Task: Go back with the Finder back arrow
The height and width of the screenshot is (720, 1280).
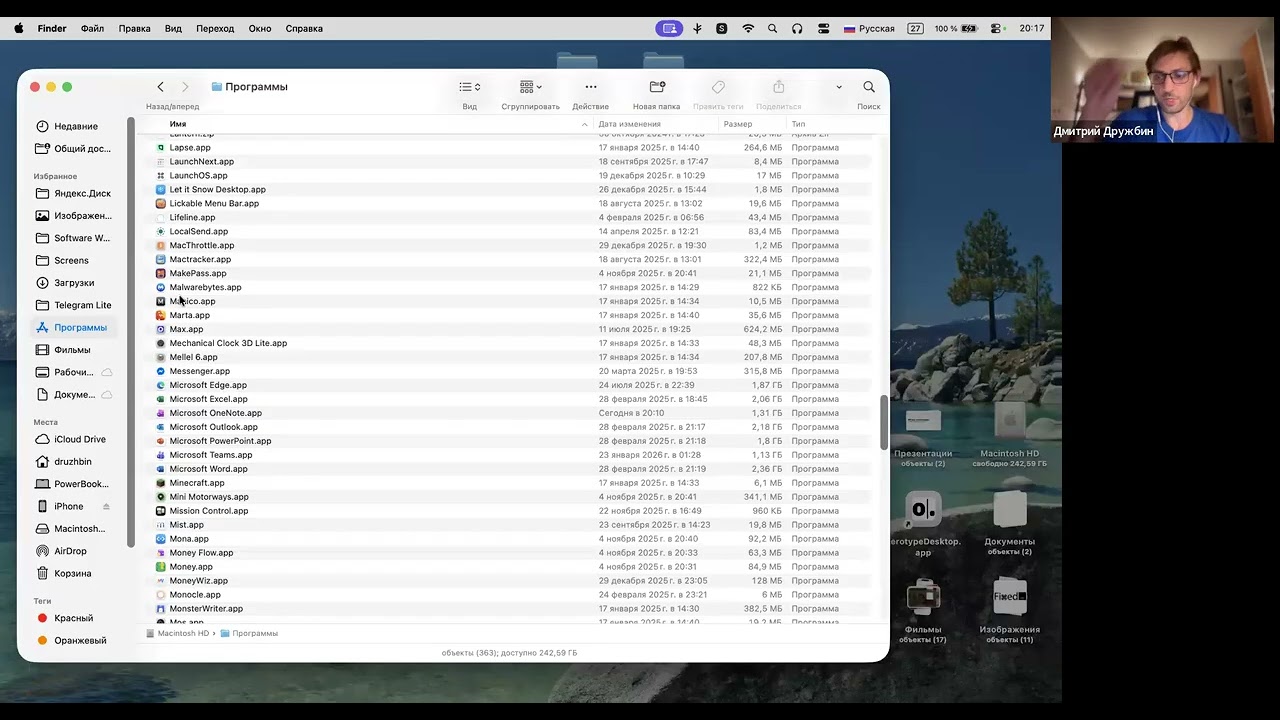Action: (x=160, y=87)
